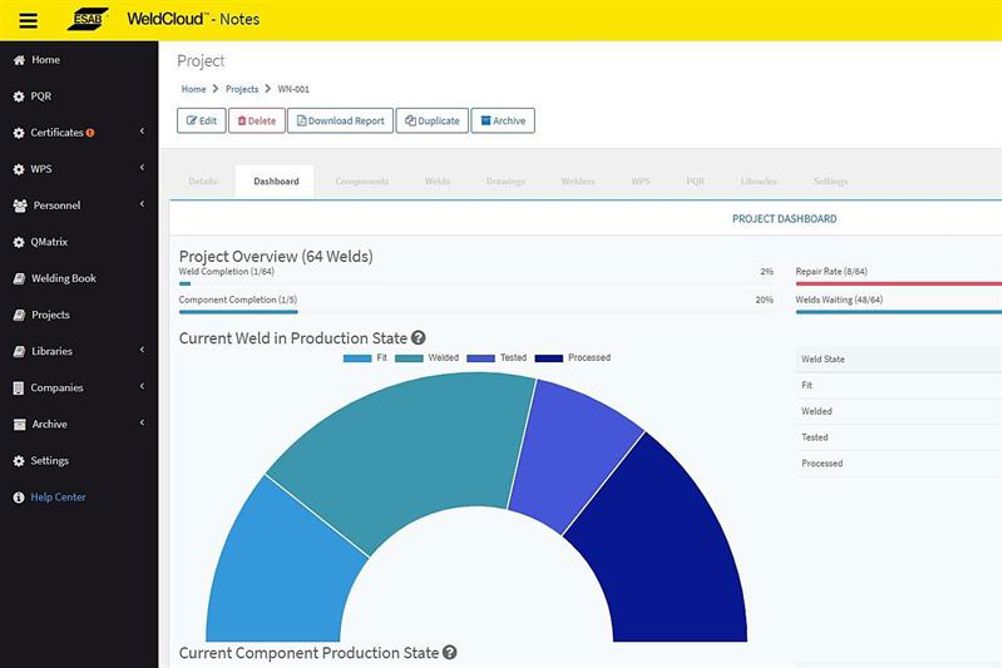1002x668 pixels.
Task: Click the gear icon beside sidebar WPS
Action: tap(19, 169)
